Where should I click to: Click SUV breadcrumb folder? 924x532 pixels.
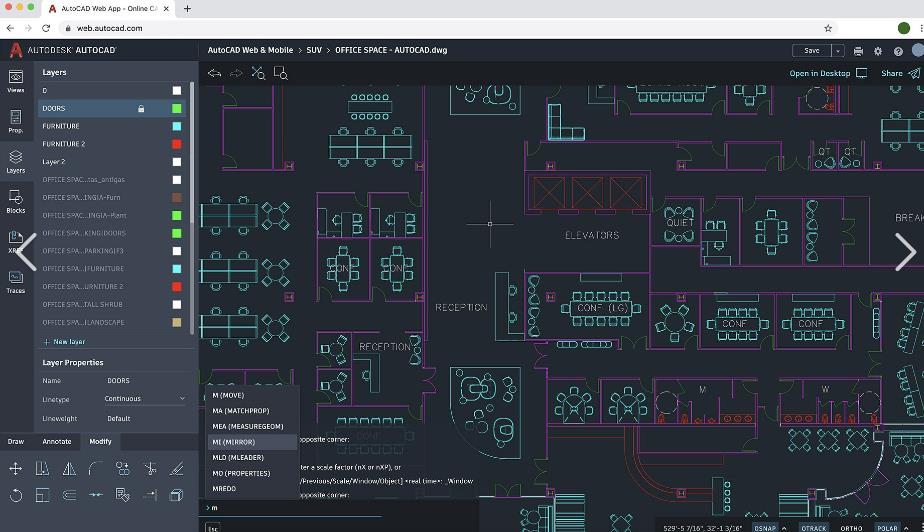[314, 50]
